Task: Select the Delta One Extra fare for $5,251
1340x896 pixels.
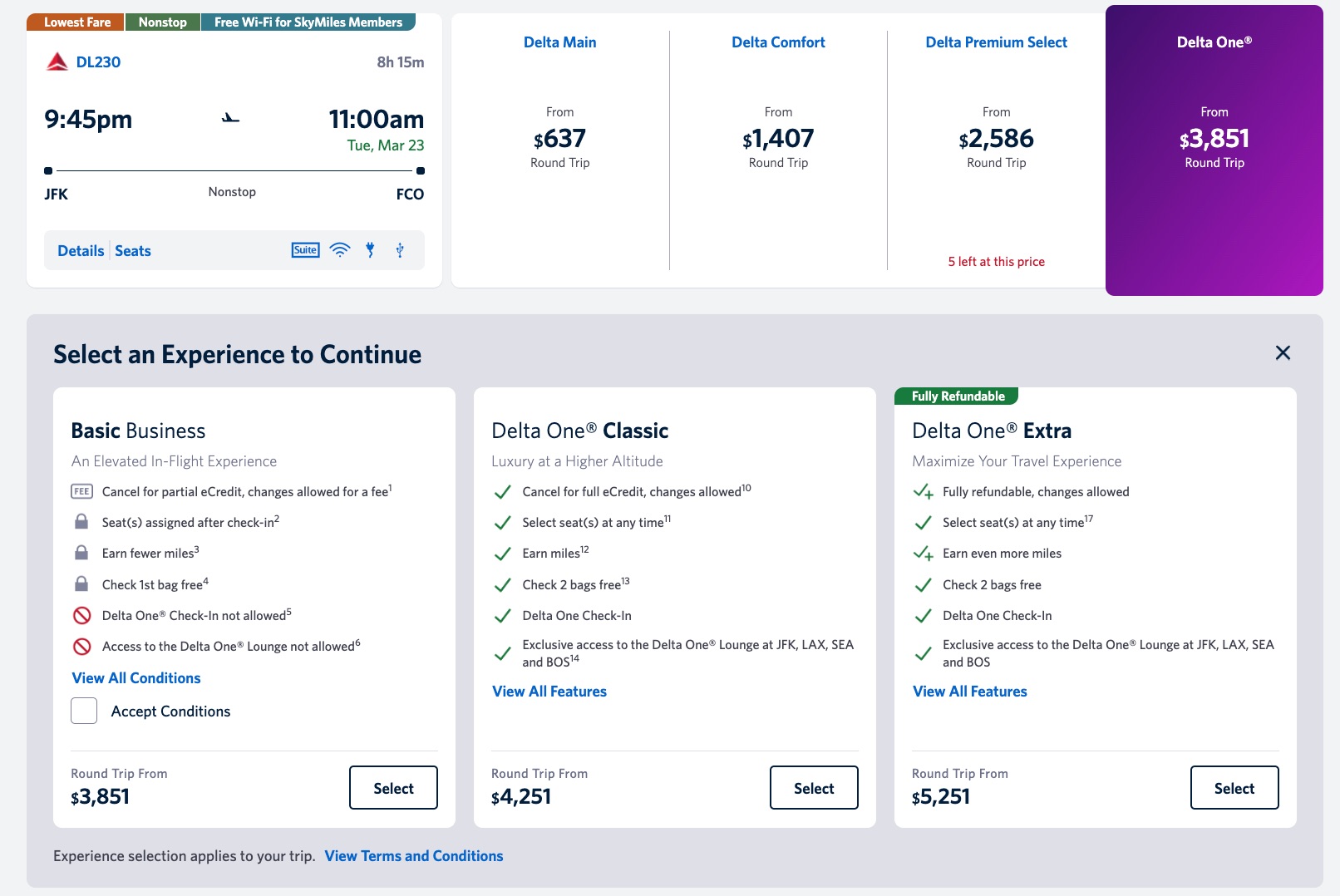Action: point(1234,788)
